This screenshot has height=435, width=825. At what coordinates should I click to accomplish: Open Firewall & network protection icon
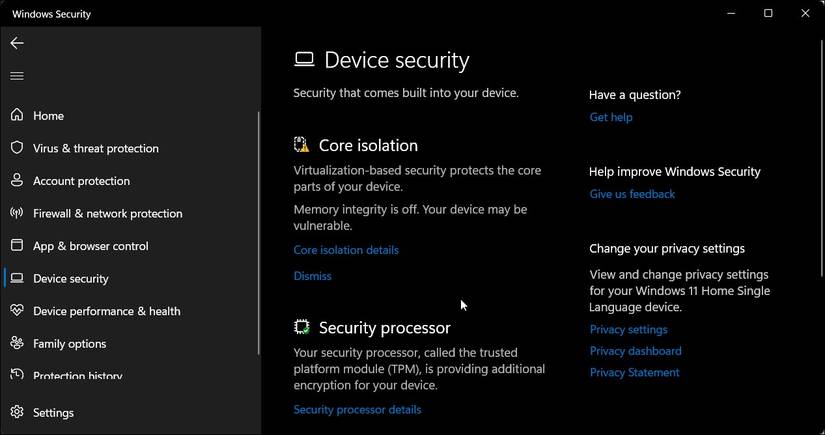tap(17, 213)
